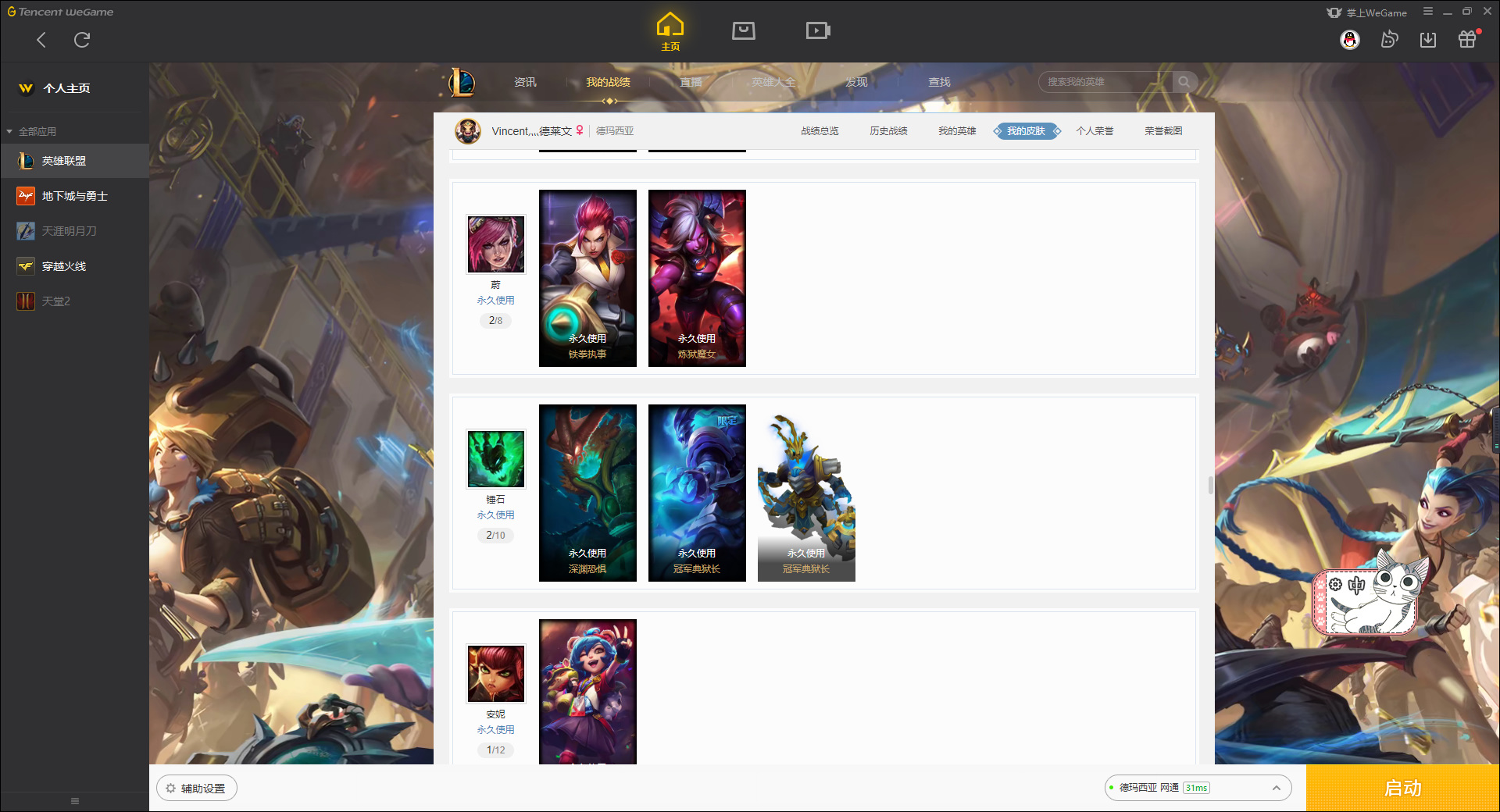Open the video camera icon in the top bar
The image size is (1500, 812).
click(818, 30)
